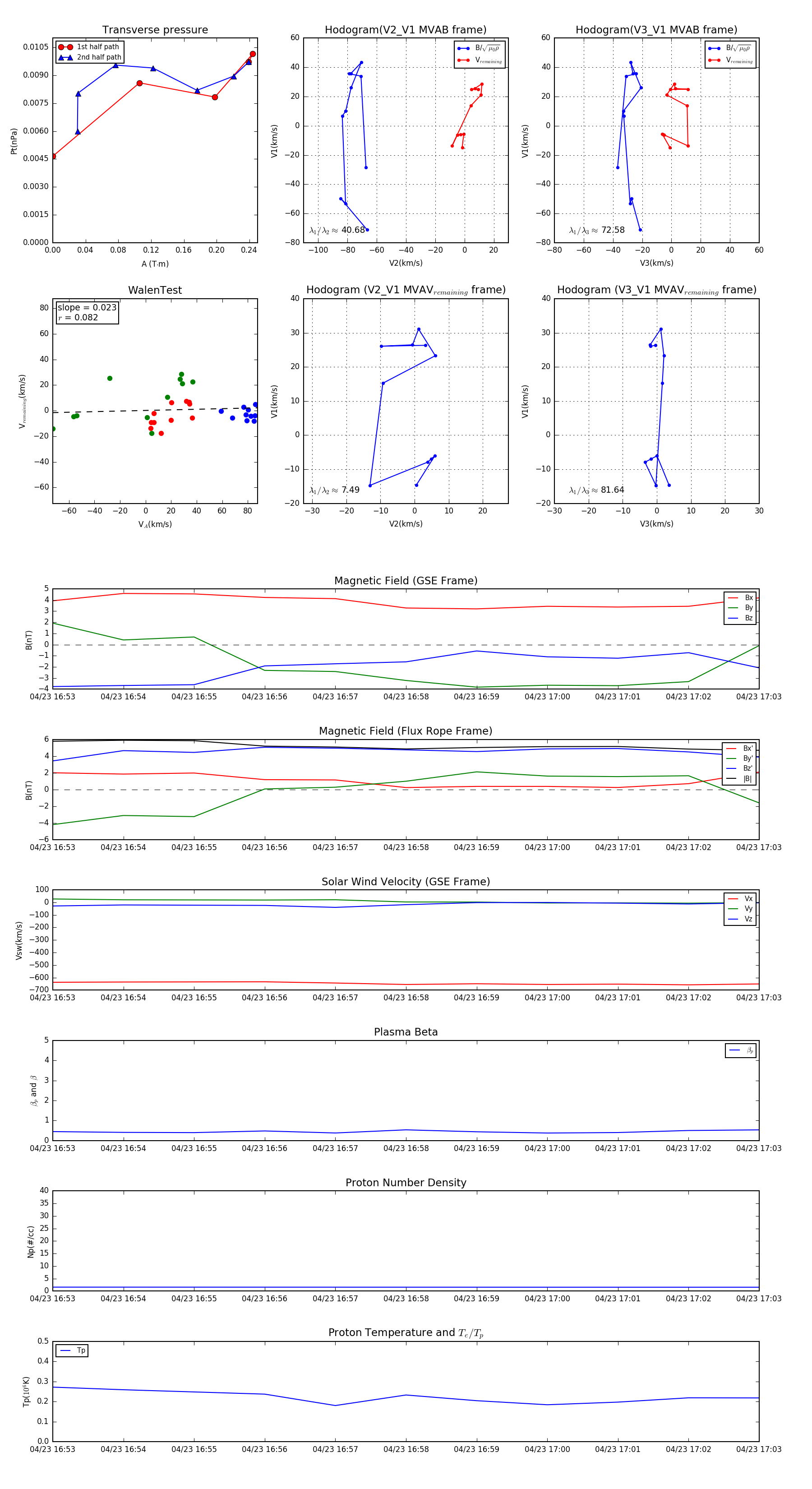Click the "Plasma Beta" plot title

tap(406, 1032)
